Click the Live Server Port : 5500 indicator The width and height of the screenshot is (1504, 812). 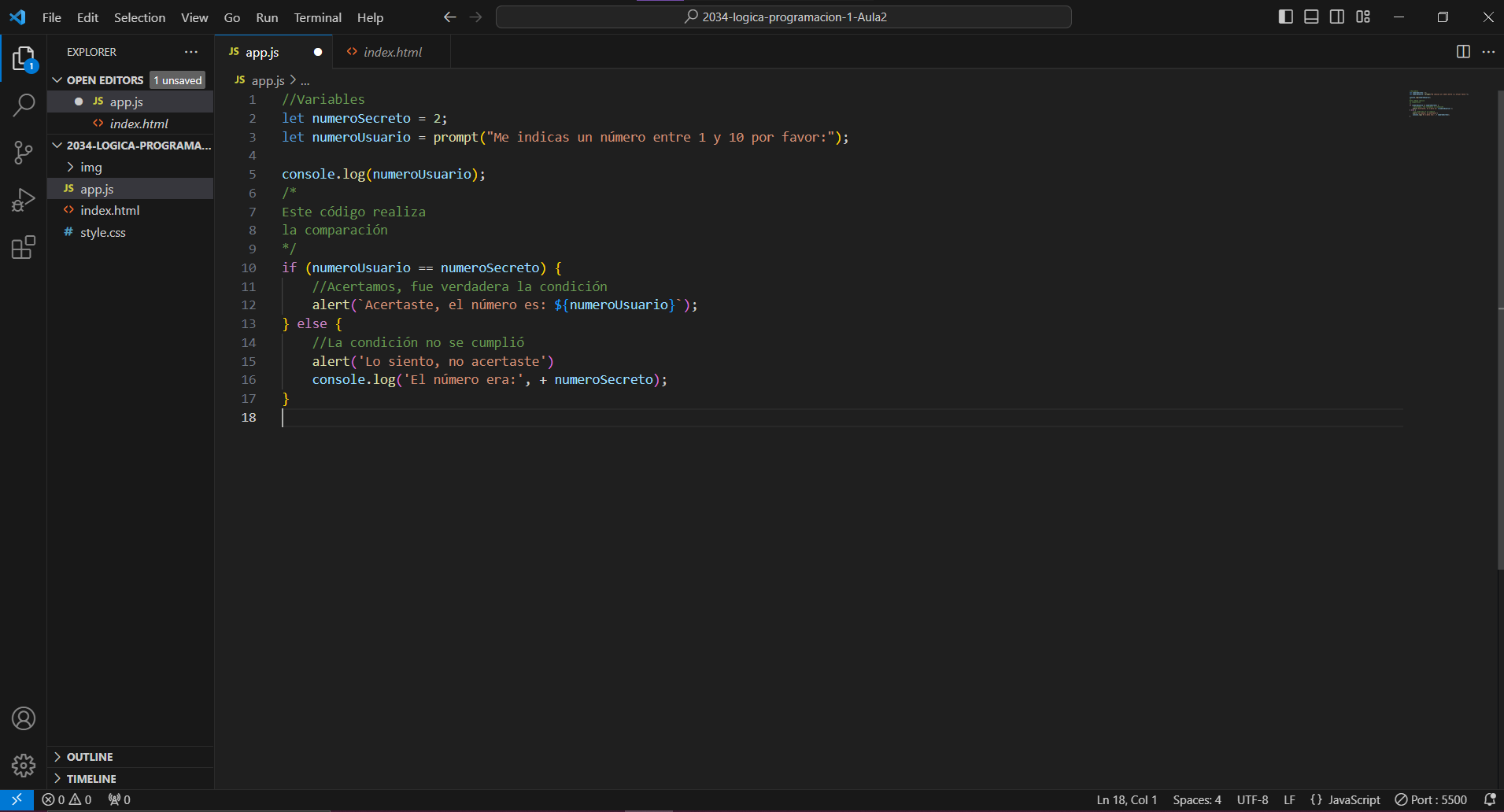pos(1431,799)
